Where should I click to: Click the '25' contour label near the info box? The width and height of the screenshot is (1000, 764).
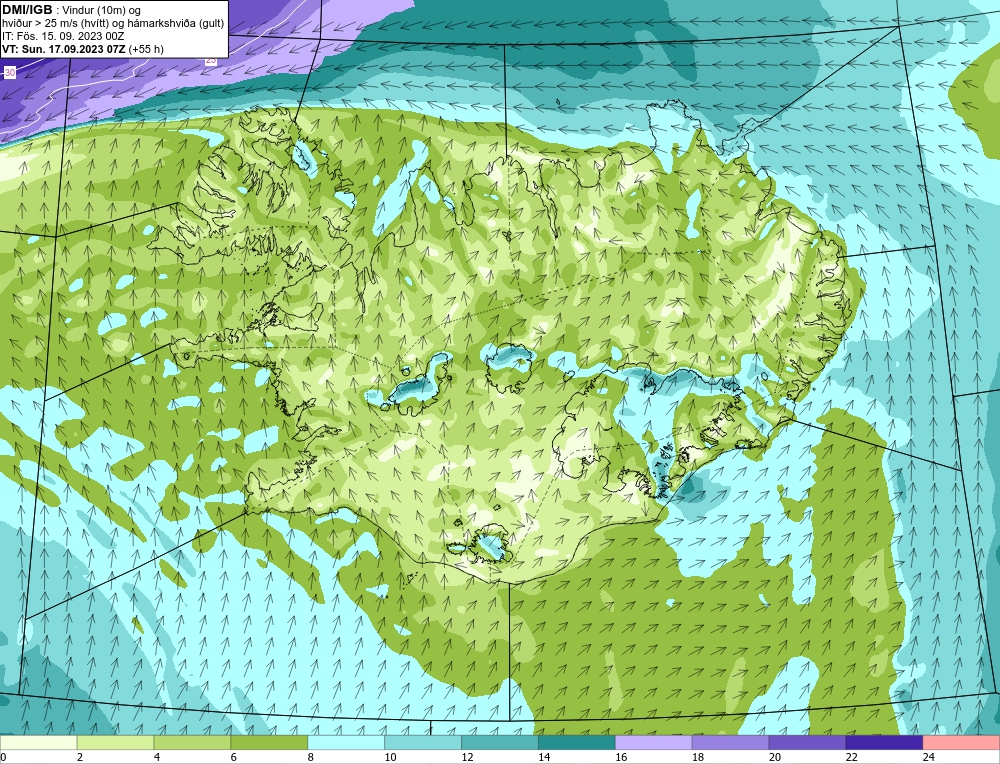211,61
